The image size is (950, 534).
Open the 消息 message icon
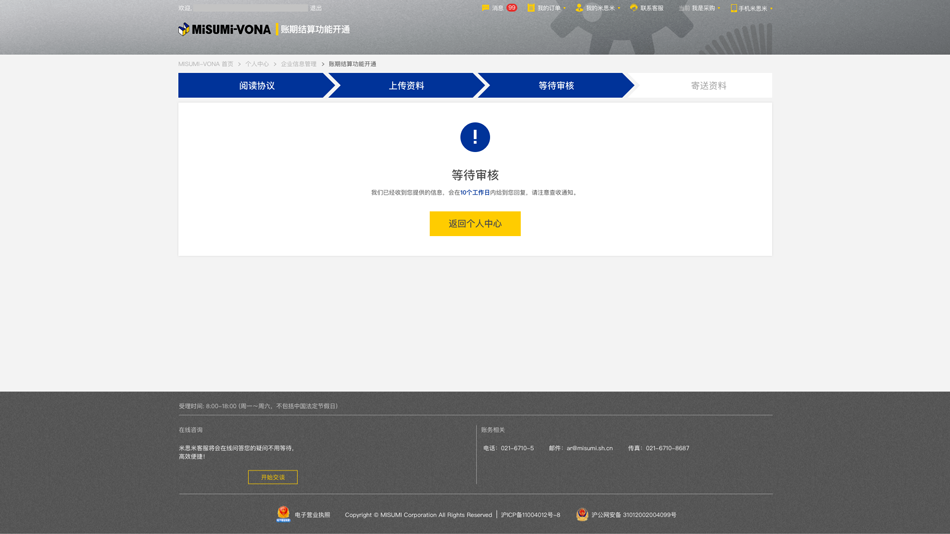[486, 8]
